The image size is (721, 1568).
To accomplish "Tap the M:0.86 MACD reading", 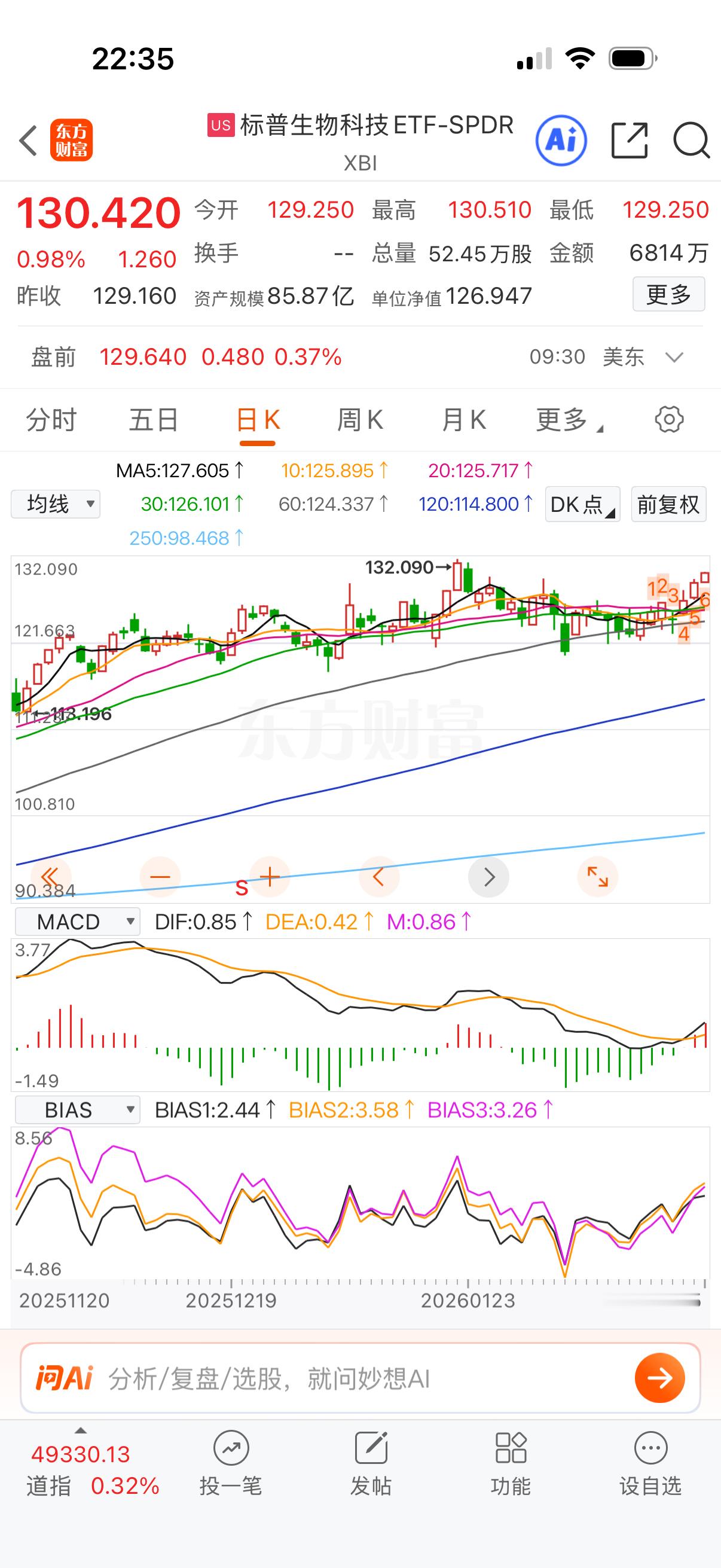I will point(430,922).
